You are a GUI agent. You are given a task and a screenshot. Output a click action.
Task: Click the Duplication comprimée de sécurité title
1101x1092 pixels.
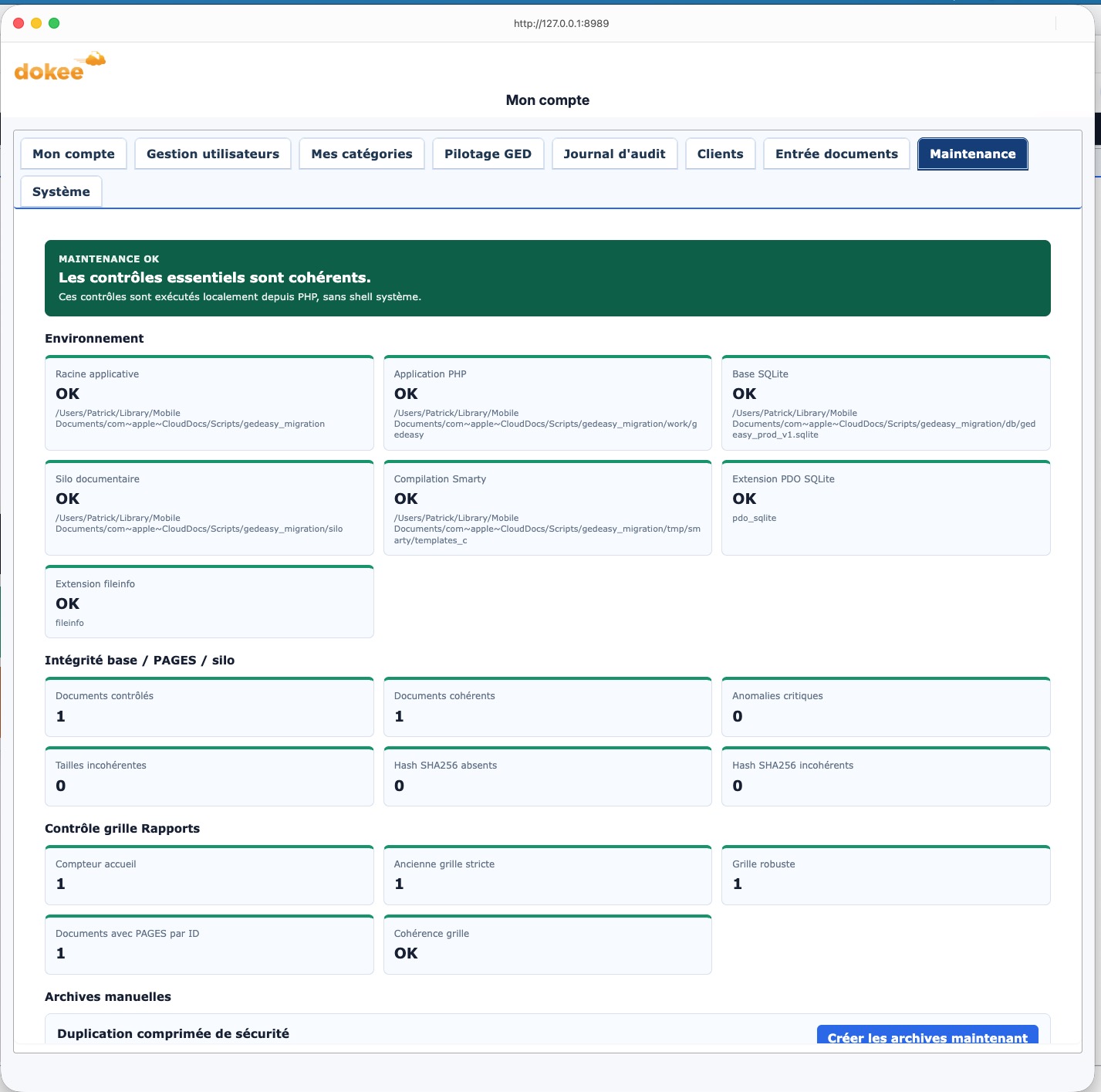[x=173, y=1033]
